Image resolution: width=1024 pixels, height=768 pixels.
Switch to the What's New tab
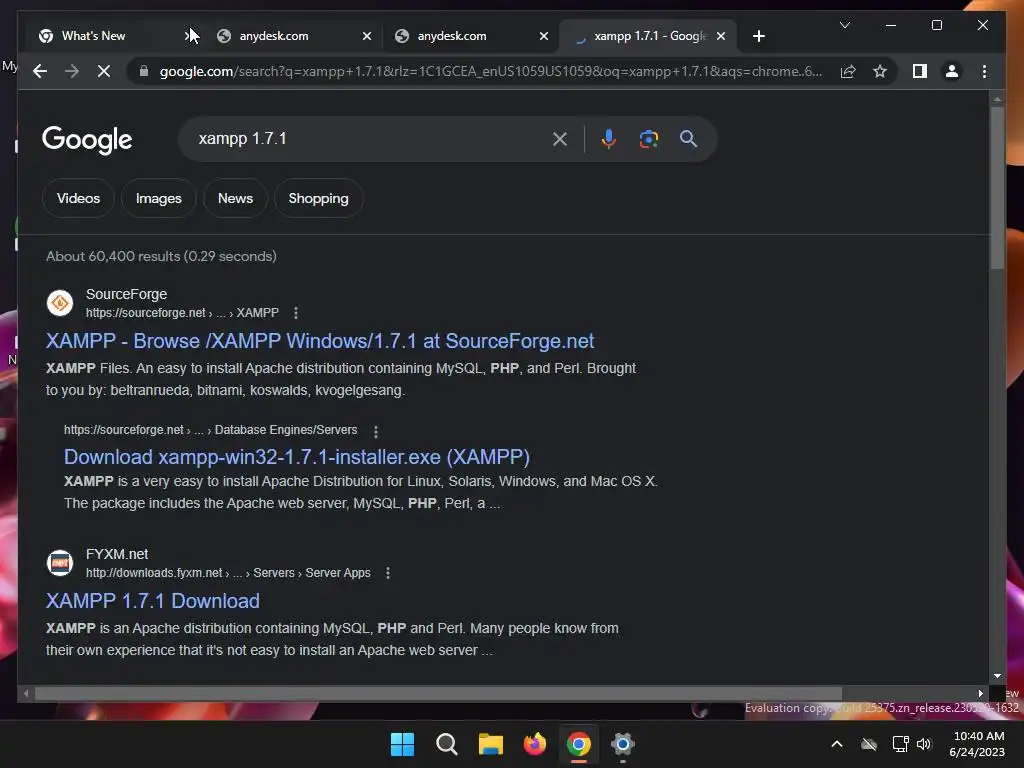93,36
